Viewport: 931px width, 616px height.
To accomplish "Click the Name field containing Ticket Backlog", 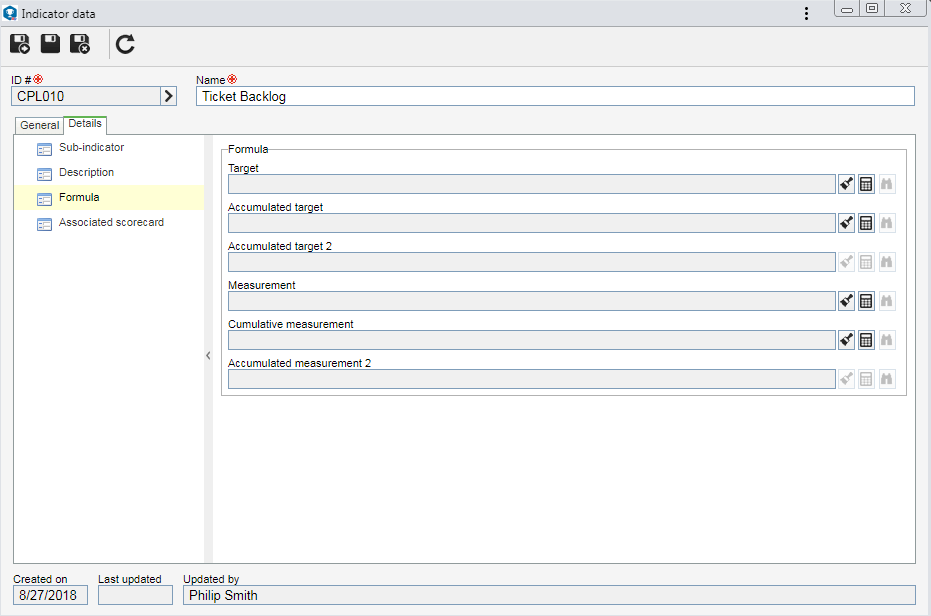I will pos(555,96).
